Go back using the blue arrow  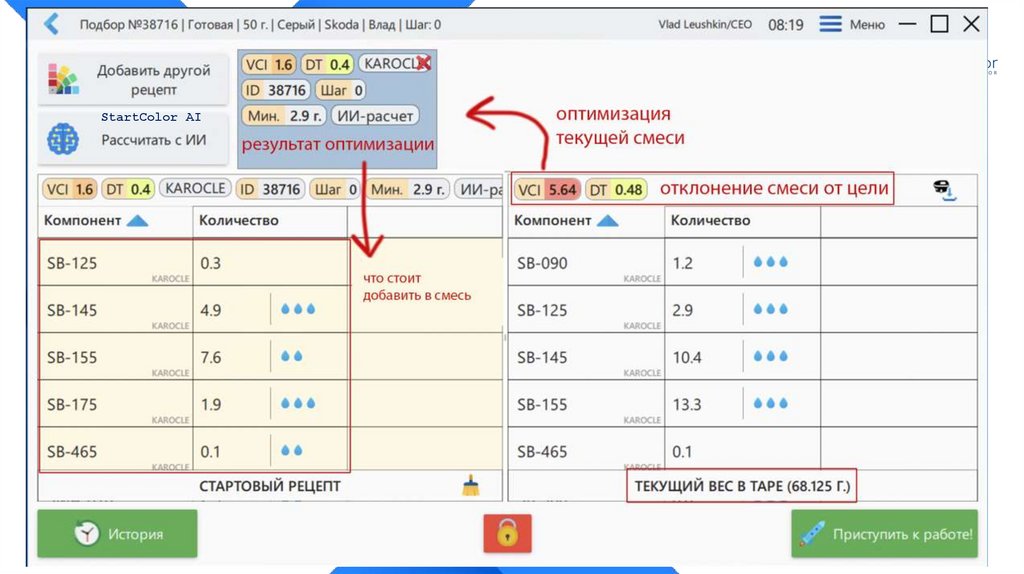[52, 24]
